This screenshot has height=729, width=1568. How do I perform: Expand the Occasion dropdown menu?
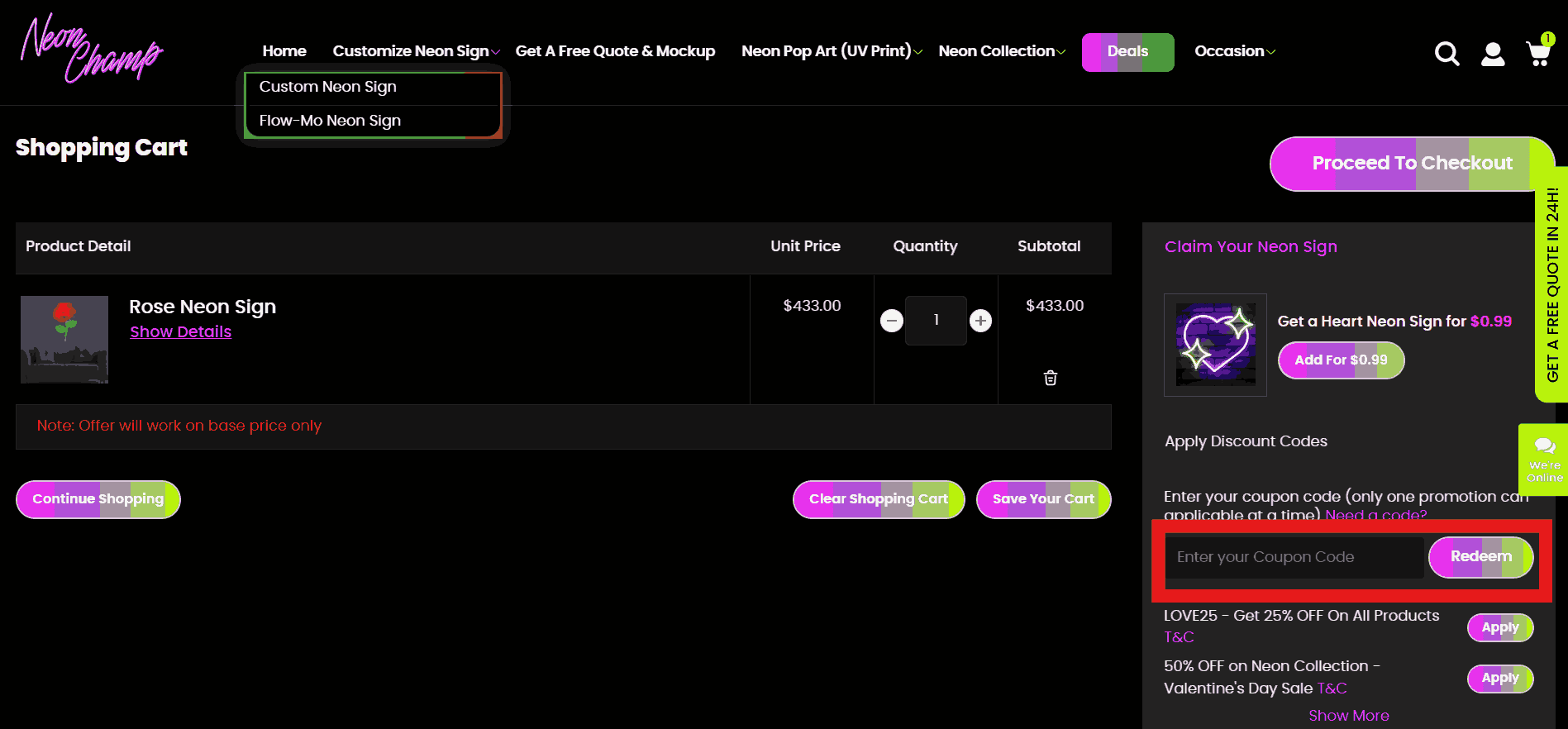[1234, 51]
